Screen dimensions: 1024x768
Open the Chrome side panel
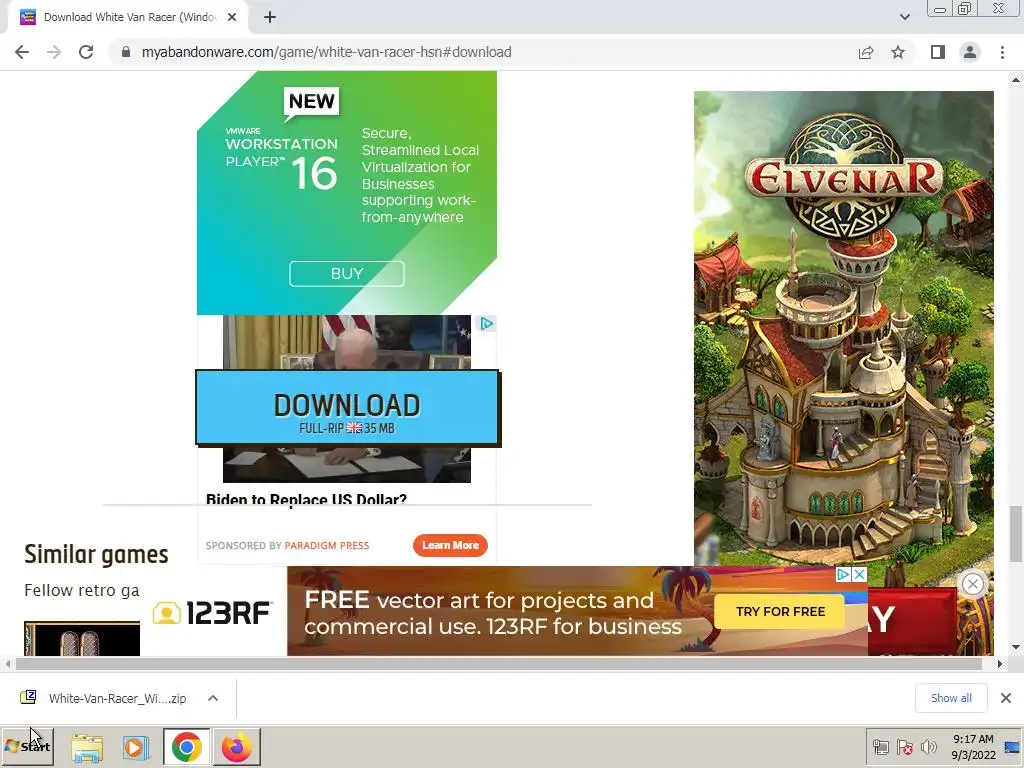tap(938, 52)
